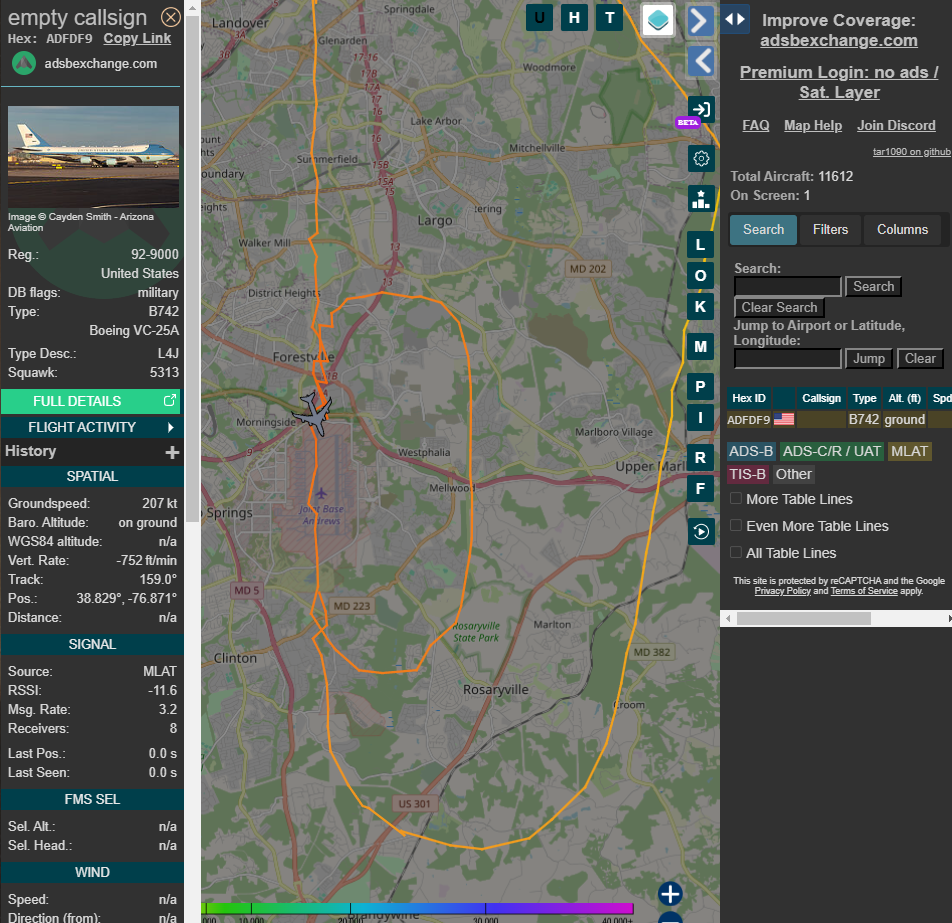Open the map layers selector
The image size is (952, 923).
point(658,21)
